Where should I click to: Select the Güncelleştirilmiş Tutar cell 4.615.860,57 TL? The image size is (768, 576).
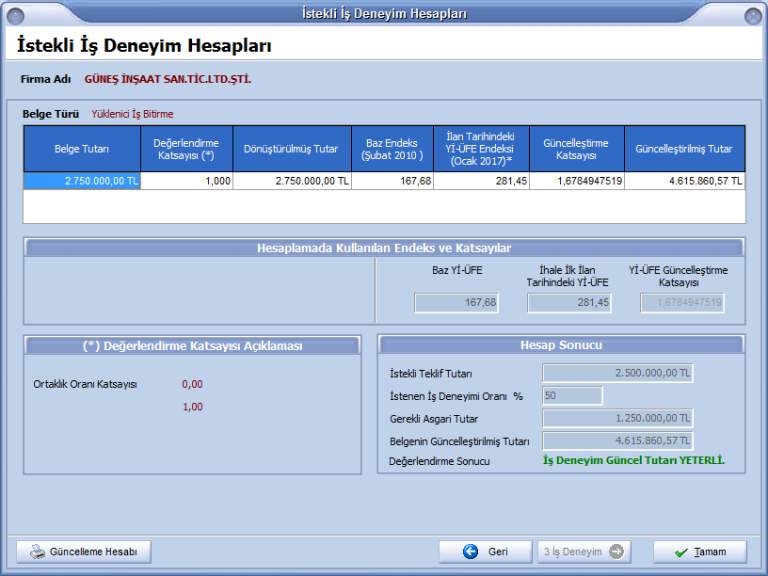[x=684, y=181]
